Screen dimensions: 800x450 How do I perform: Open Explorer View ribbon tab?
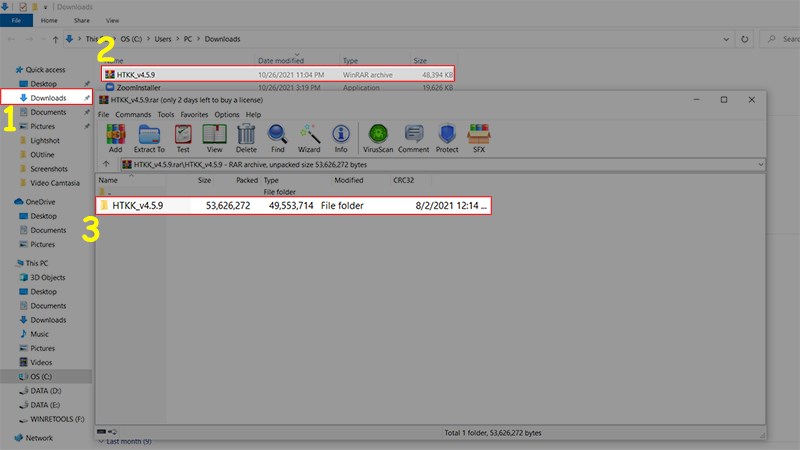(x=112, y=20)
